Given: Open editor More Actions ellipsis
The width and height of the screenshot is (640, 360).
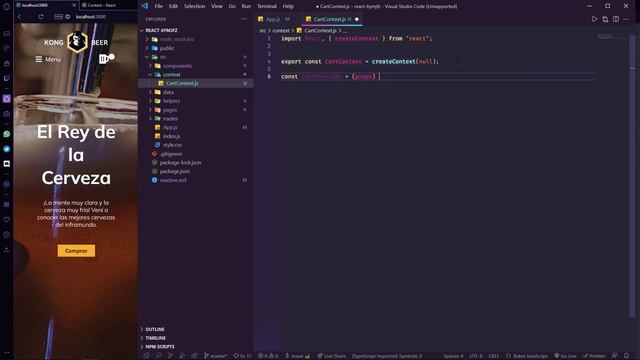Looking at the screenshot, I should (x=627, y=19).
